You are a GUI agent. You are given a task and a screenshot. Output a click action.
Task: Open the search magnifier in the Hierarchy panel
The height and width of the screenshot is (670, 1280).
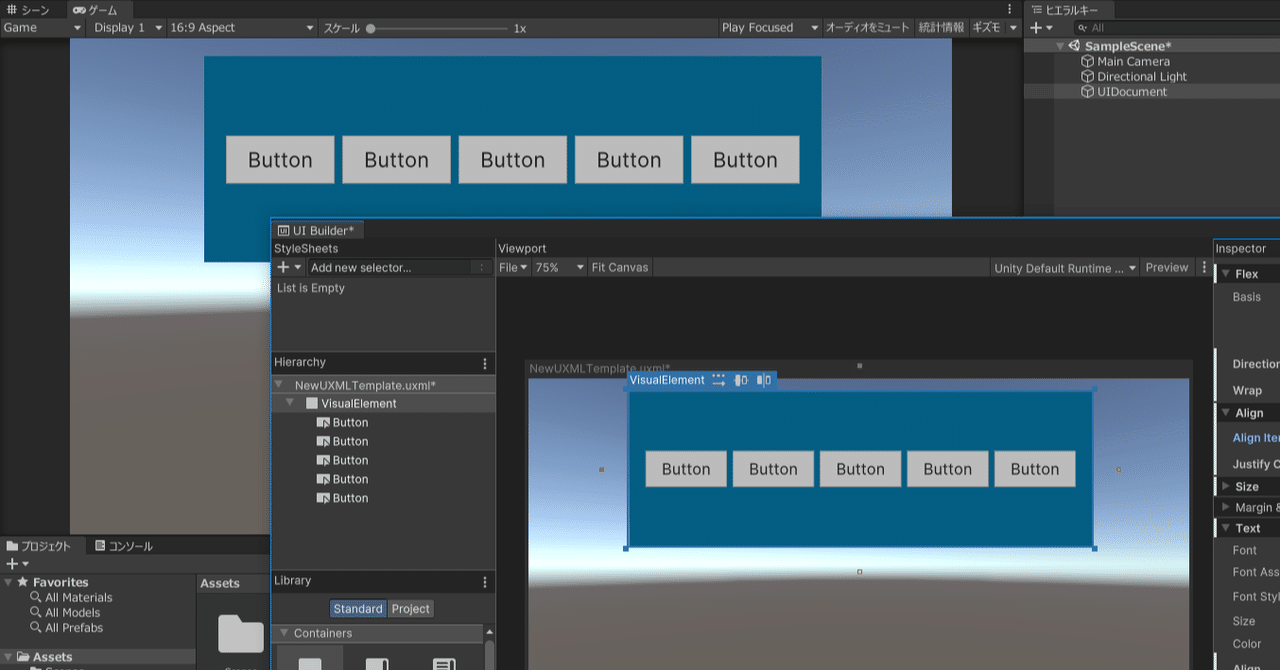(x=1082, y=28)
